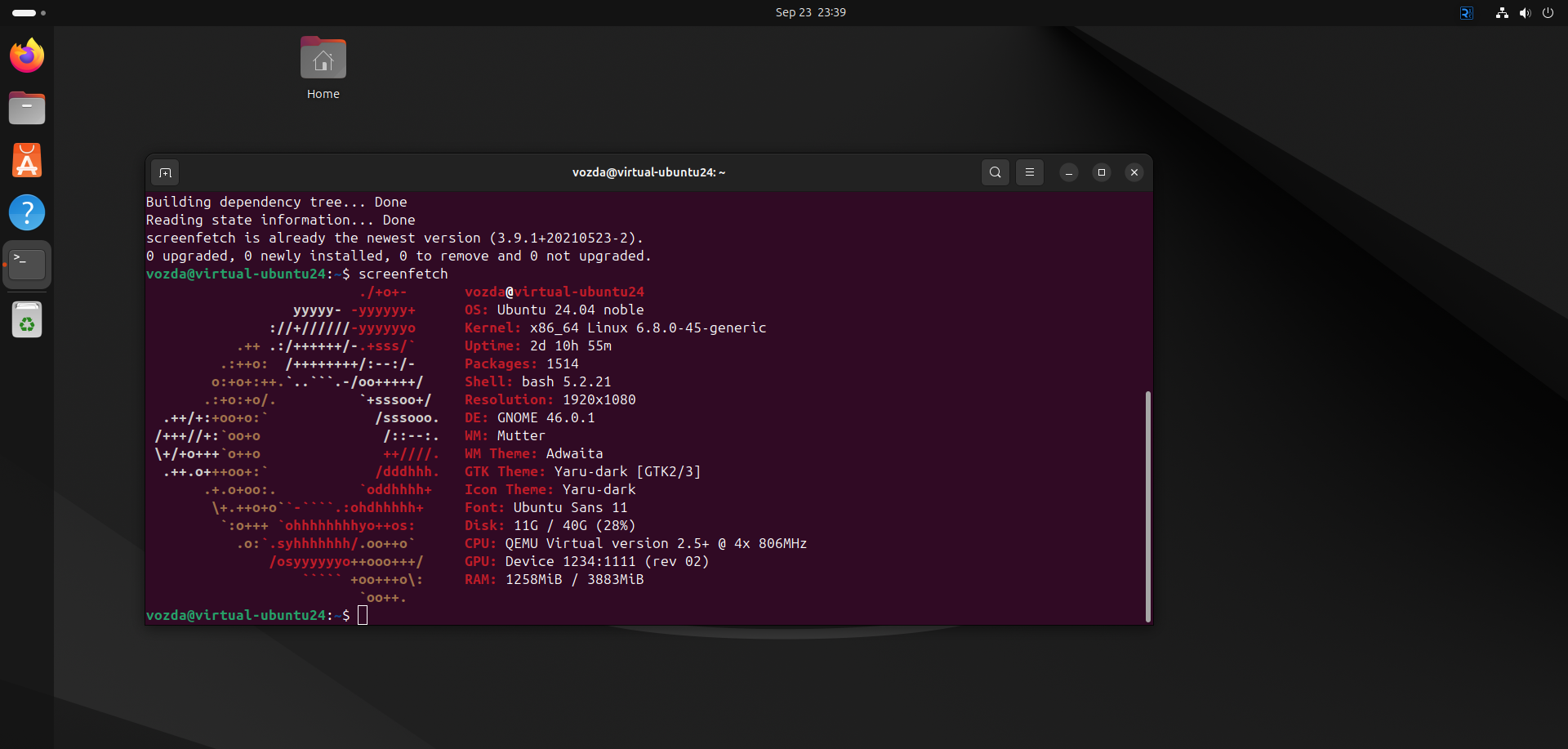Click the 'Packages: 1514' line
The height and width of the screenshot is (749, 1568).
pos(521,363)
